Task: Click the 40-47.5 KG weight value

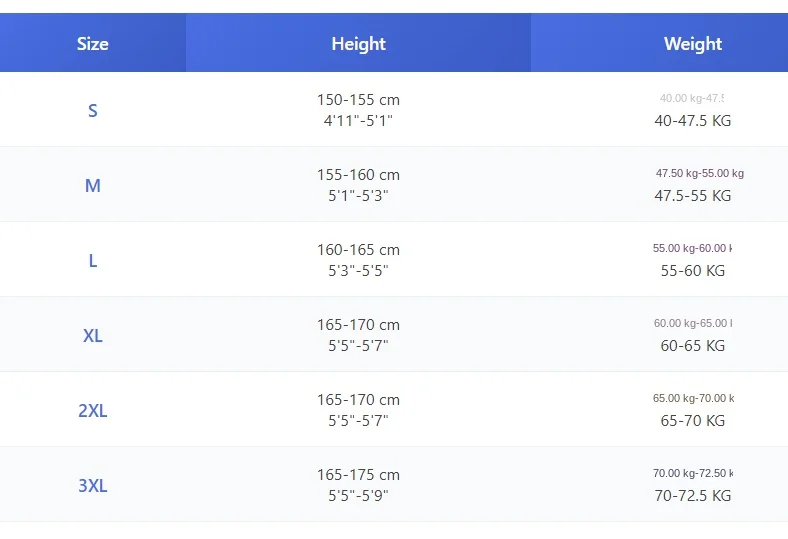Action: (692, 121)
